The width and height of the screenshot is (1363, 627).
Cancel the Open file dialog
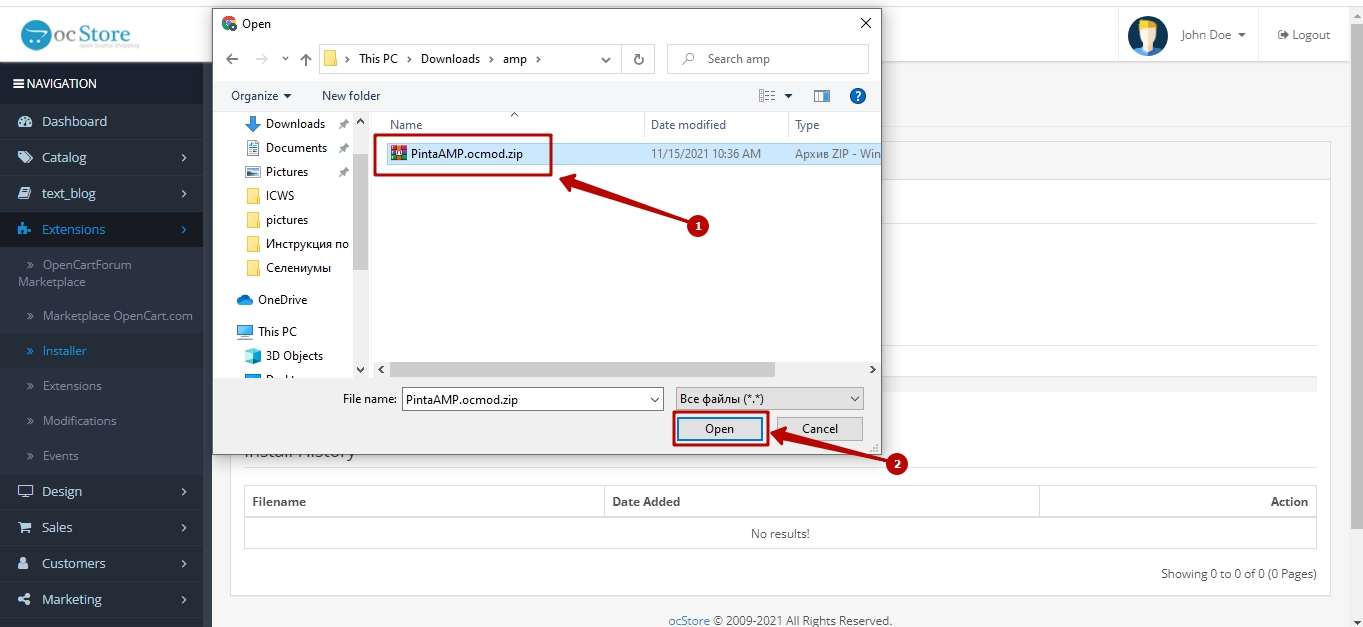point(820,429)
